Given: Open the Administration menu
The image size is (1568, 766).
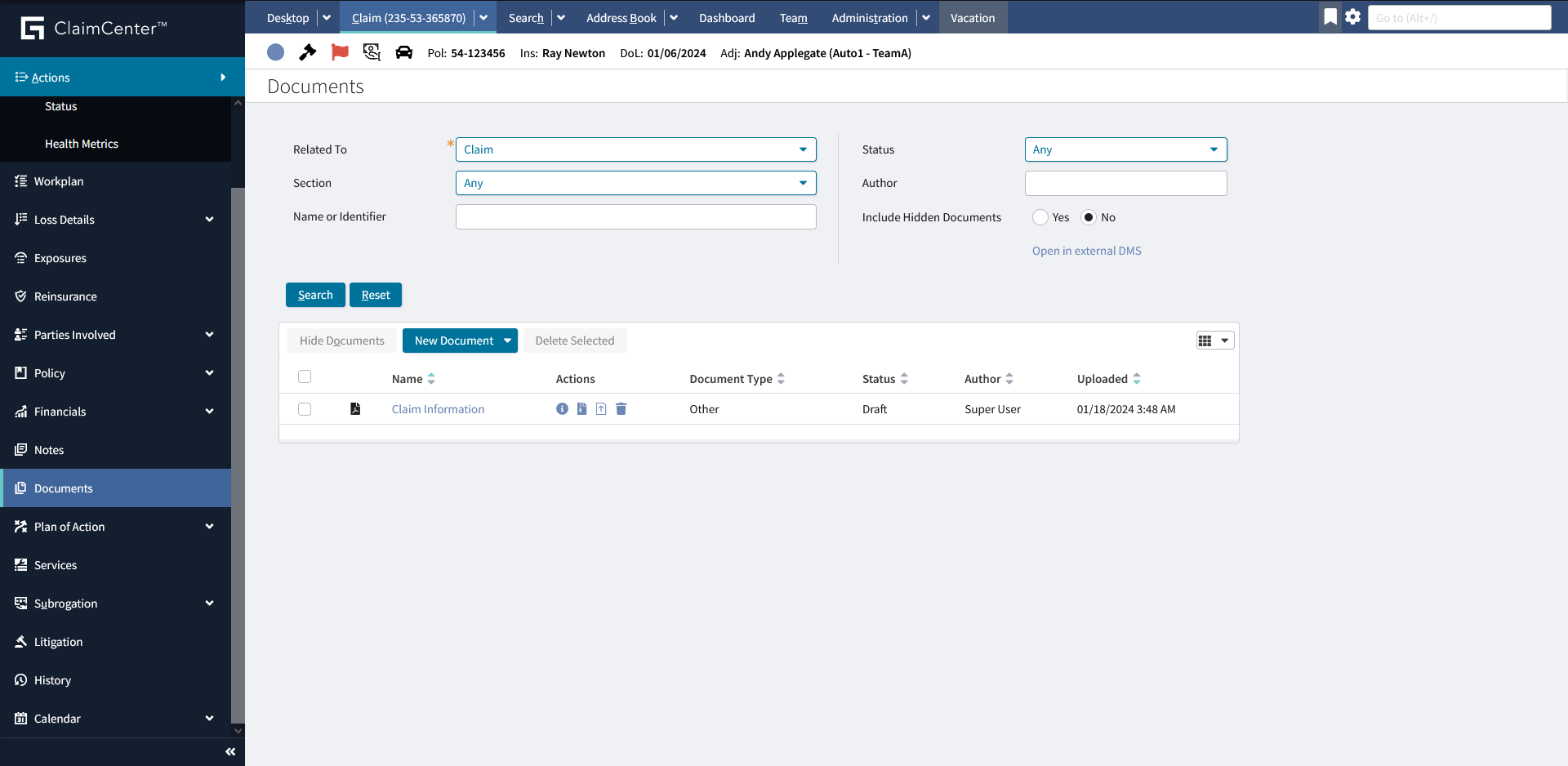Looking at the screenshot, I should (869, 17).
